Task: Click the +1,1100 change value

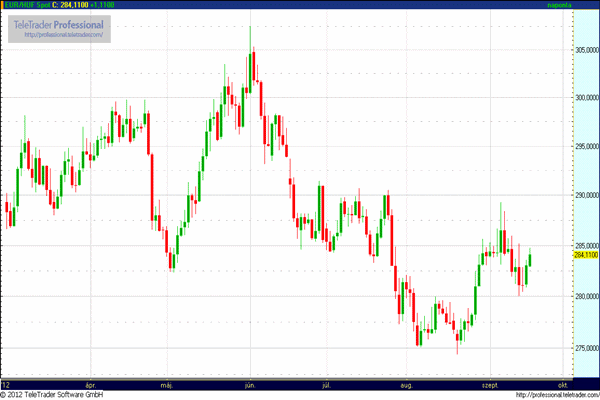Action: coord(102,5)
